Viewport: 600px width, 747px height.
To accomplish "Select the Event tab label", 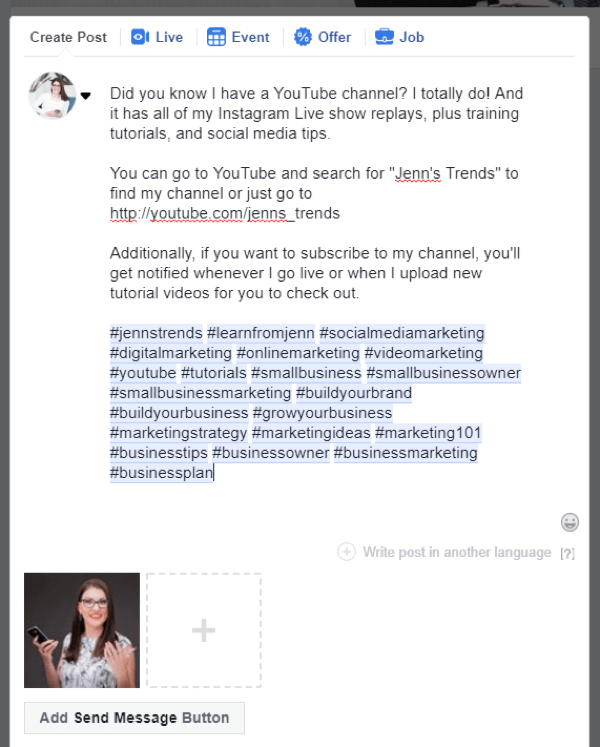I will point(250,37).
